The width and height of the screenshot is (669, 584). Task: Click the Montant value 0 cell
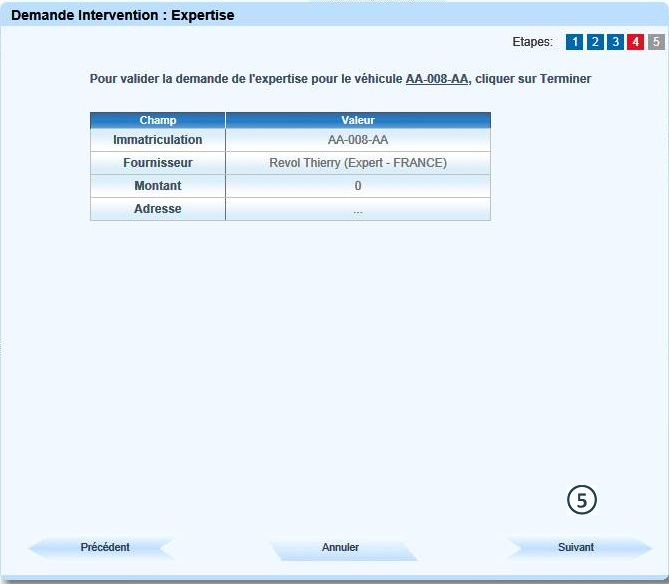point(358,186)
